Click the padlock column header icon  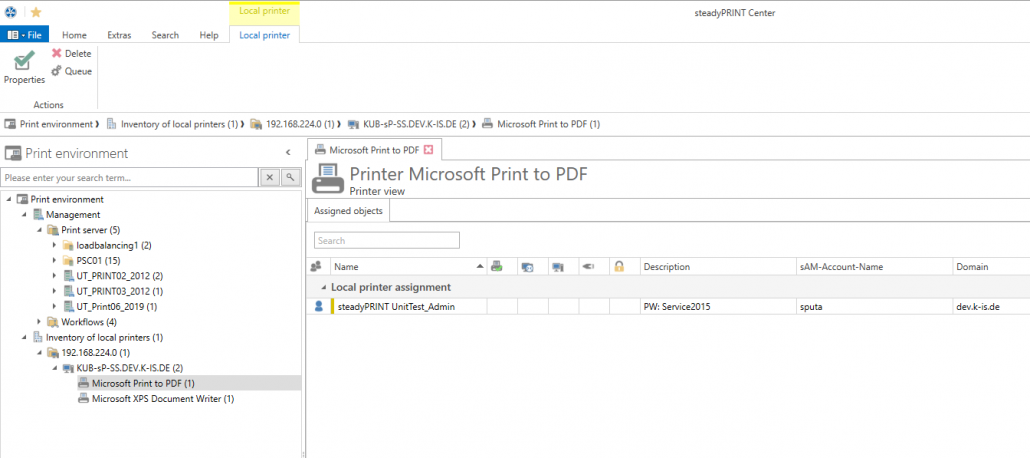(618, 267)
